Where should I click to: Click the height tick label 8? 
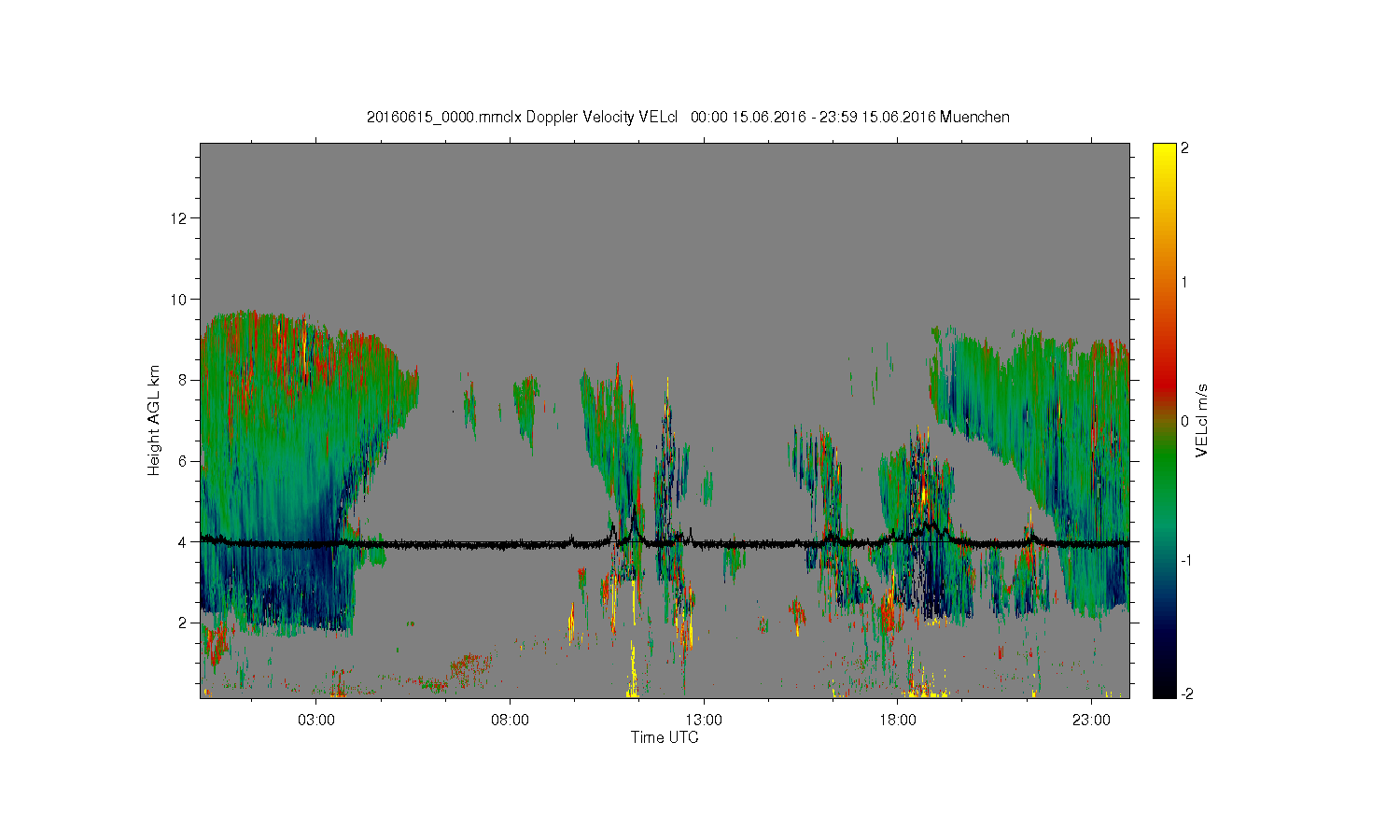(x=183, y=380)
